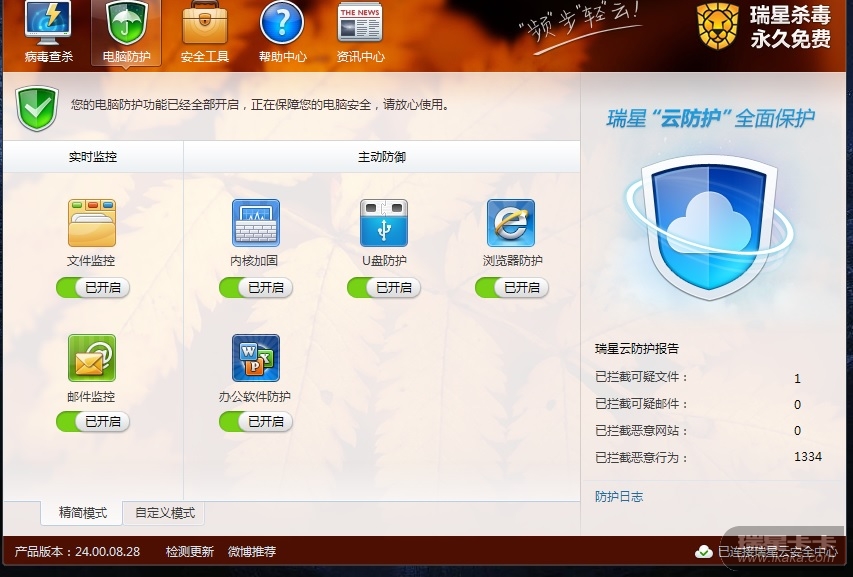This screenshot has height=577, width=853.
Task: Open the 病毒查杀 virus scan section
Action: point(48,33)
